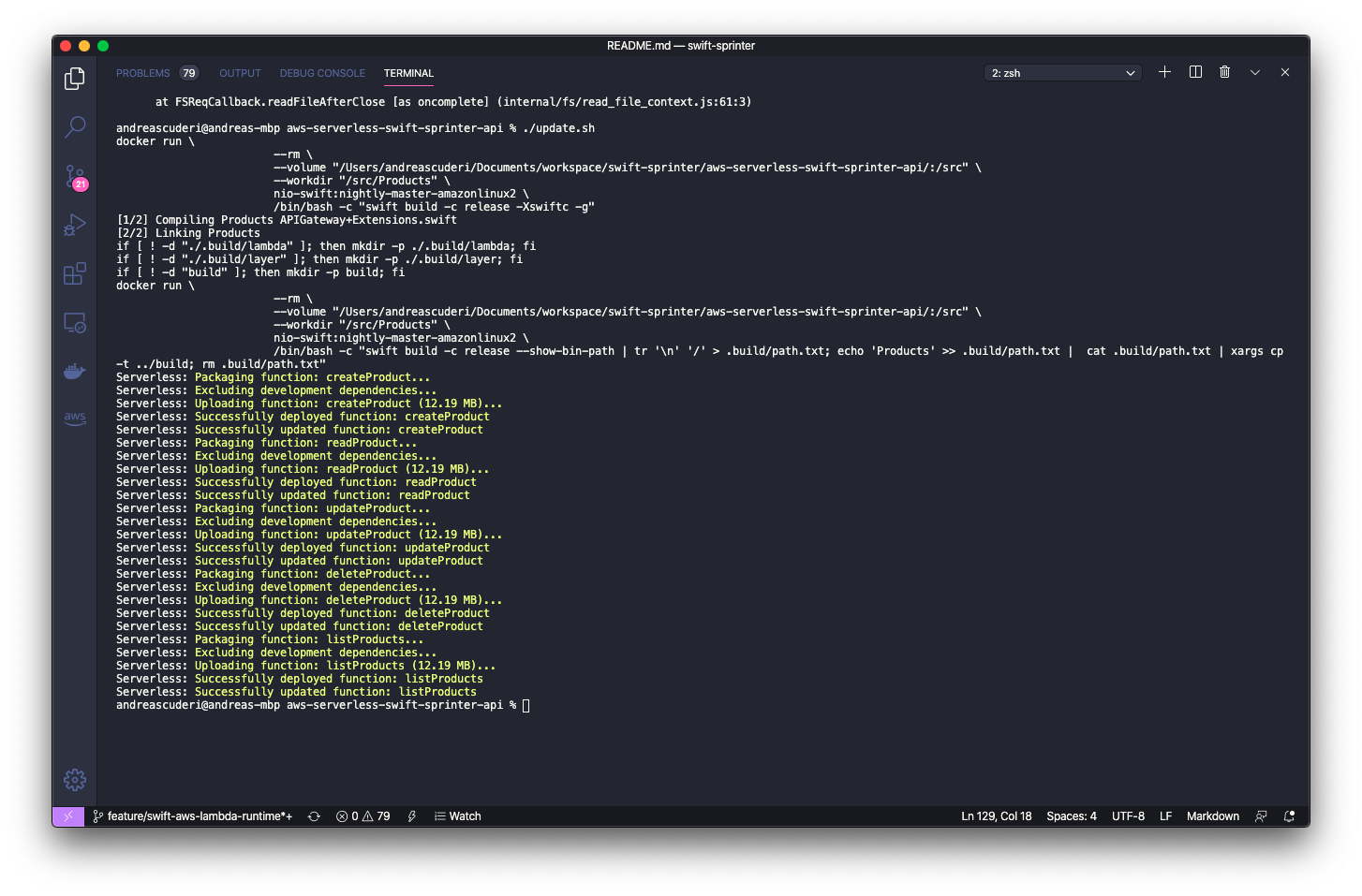Click 'Packaging function: updateProduct...' line
Viewport: 1362px width, 896px height.
coord(274,508)
